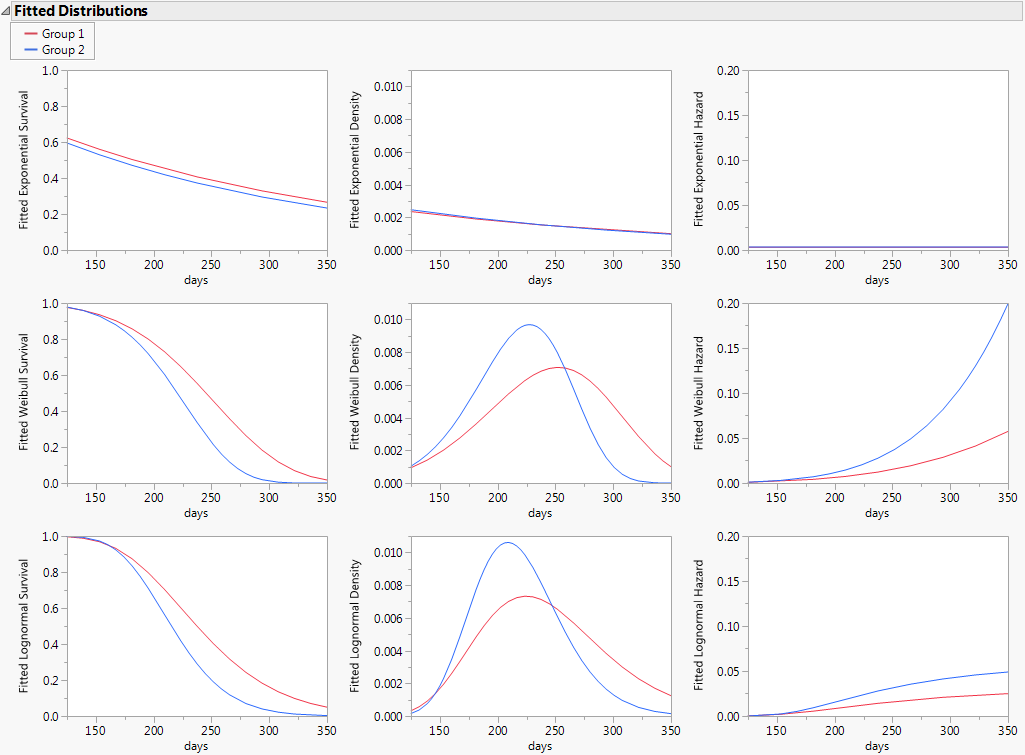Select Group 1 in the legend
The width and height of the screenshot is (1025, 755).
point(65,34)
